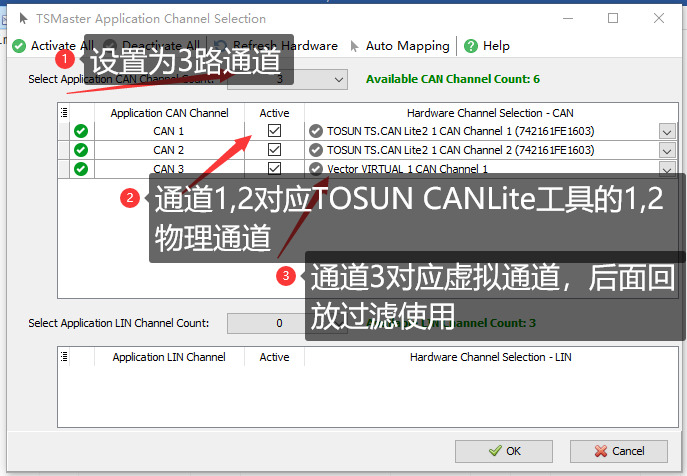Maximize the TSMaster Channel Selection window

coord(613,18)
